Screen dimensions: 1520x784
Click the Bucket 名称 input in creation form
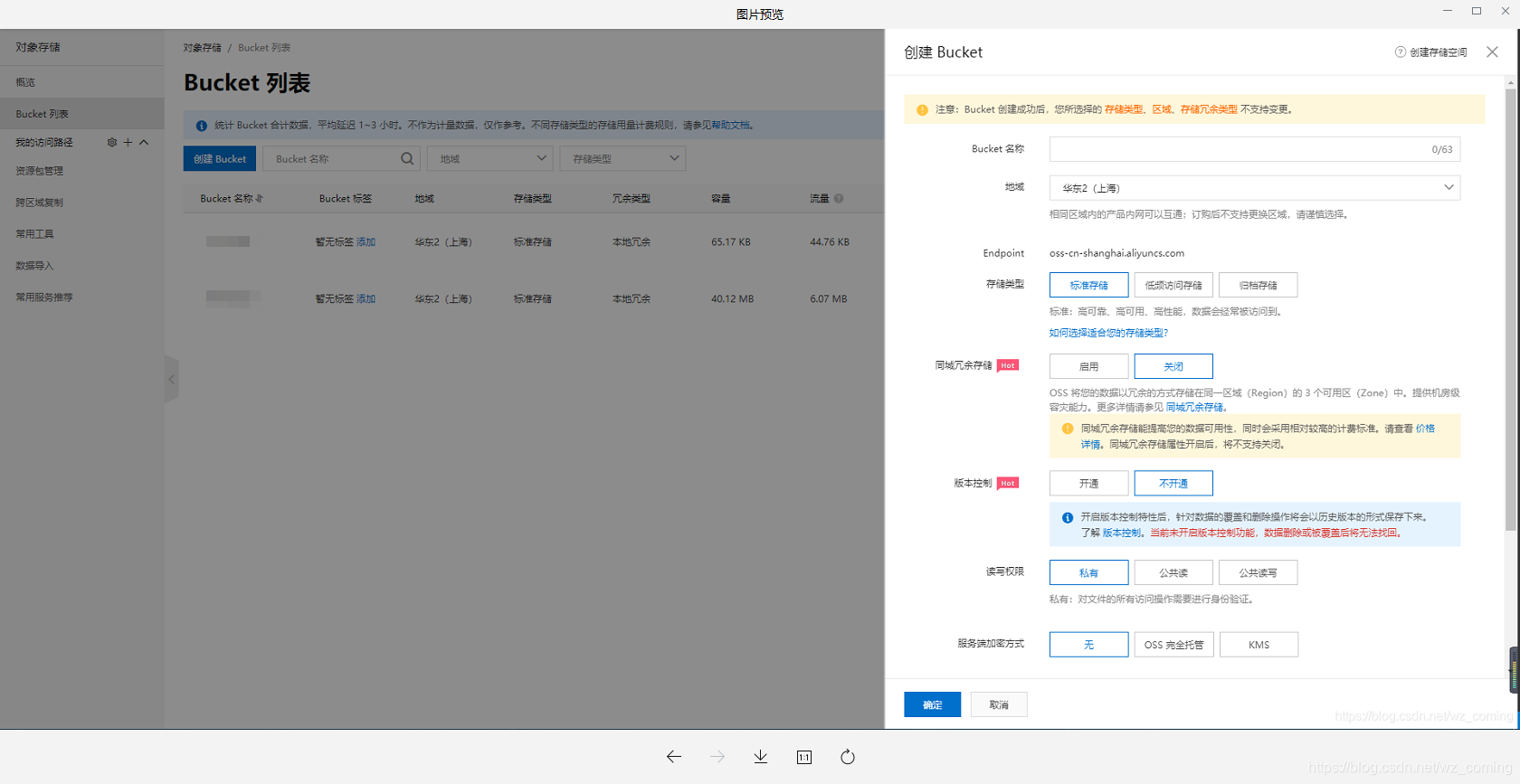point(1255,149)
